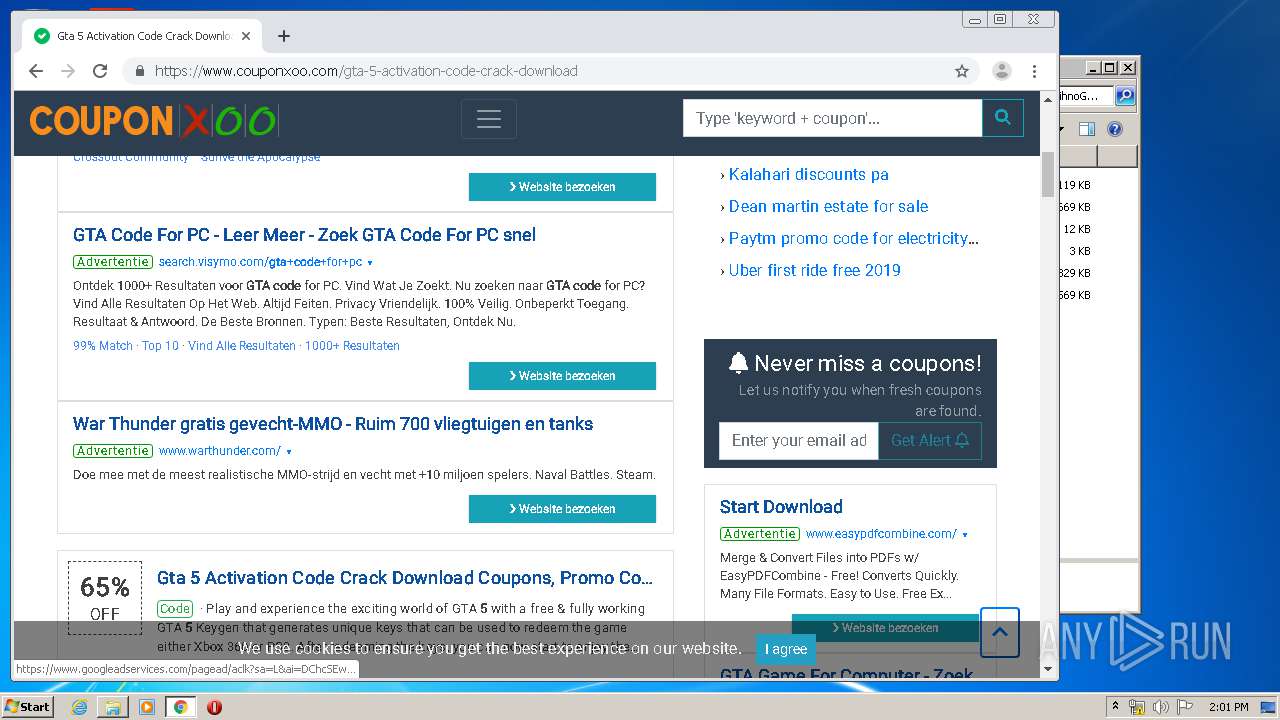
Task: Click the CouponXoo logo
Action: pyautogui.click(x=153, y=121)
